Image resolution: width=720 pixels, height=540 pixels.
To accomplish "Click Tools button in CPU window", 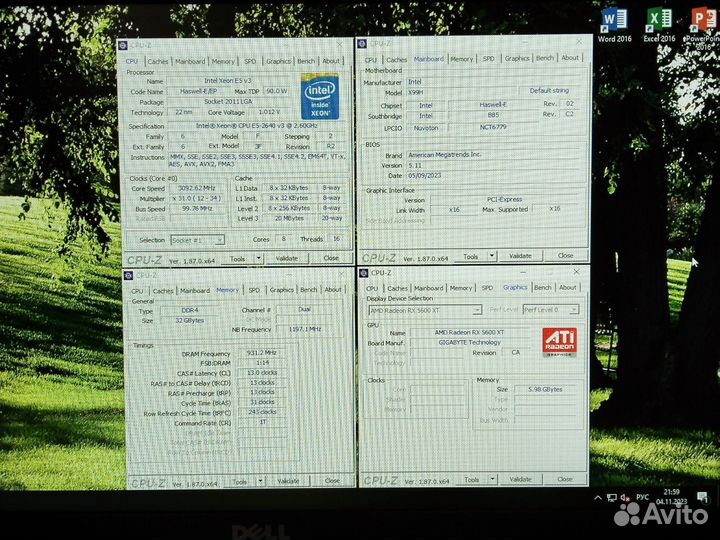I will [237, 259].
